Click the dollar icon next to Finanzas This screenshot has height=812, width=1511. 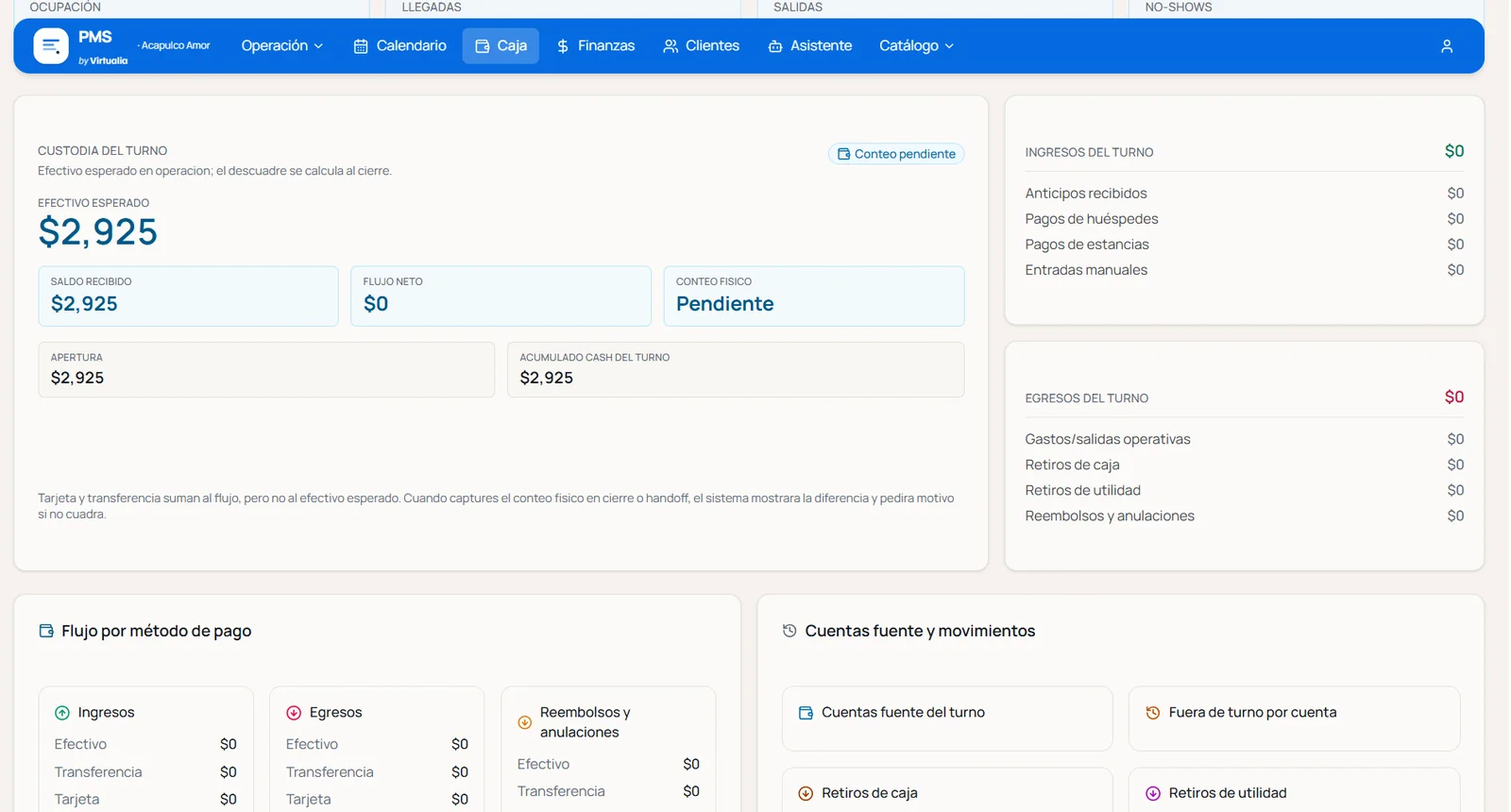click(x=563, y=46)
